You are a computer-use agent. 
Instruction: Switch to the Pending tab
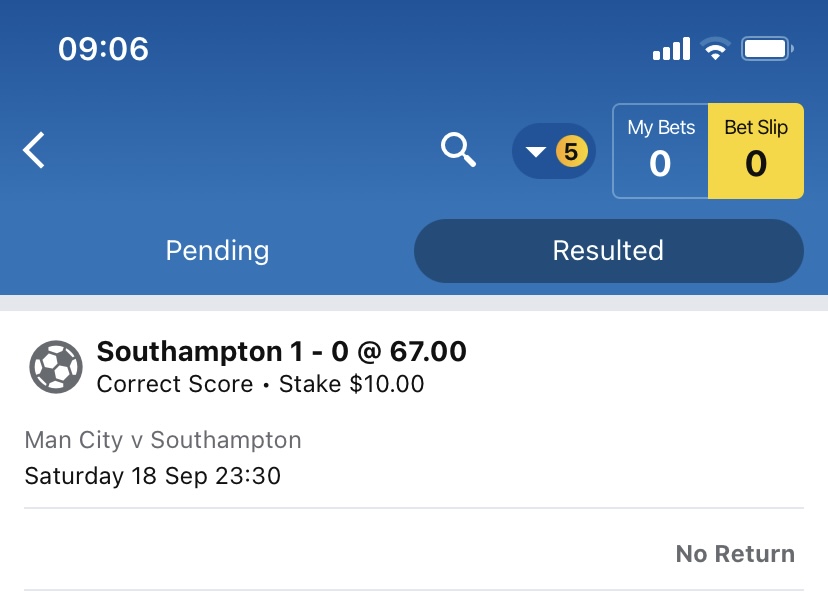tap(217, 250)
